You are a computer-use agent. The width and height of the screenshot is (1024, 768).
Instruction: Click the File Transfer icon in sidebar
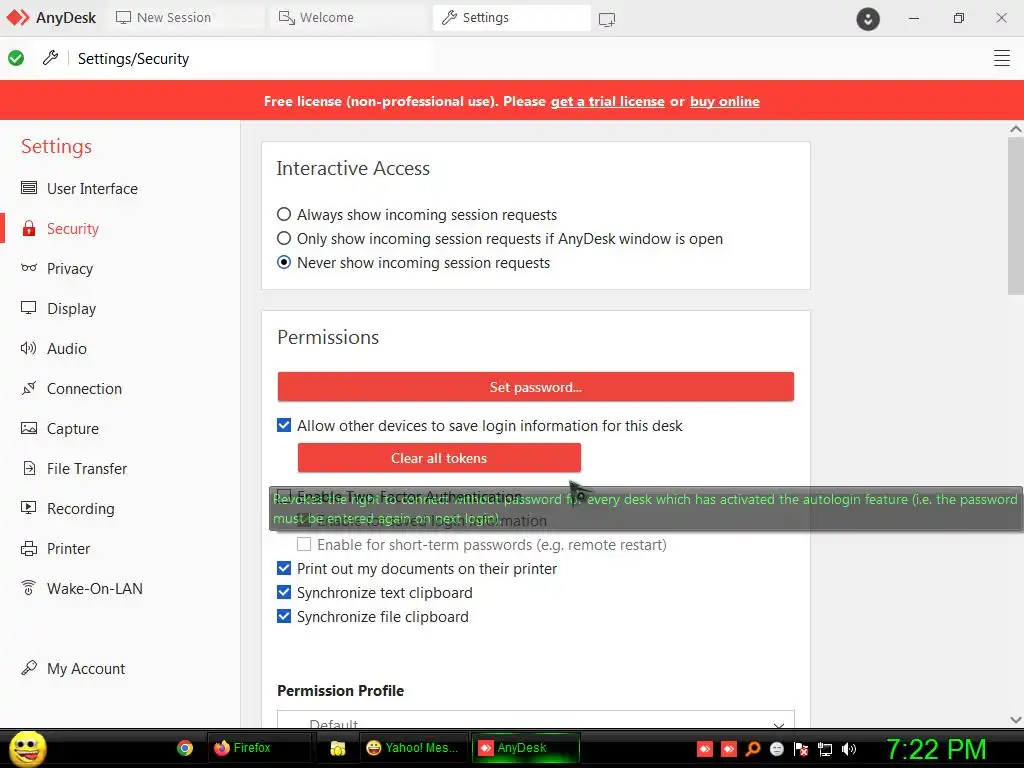(x=29, y=468)
